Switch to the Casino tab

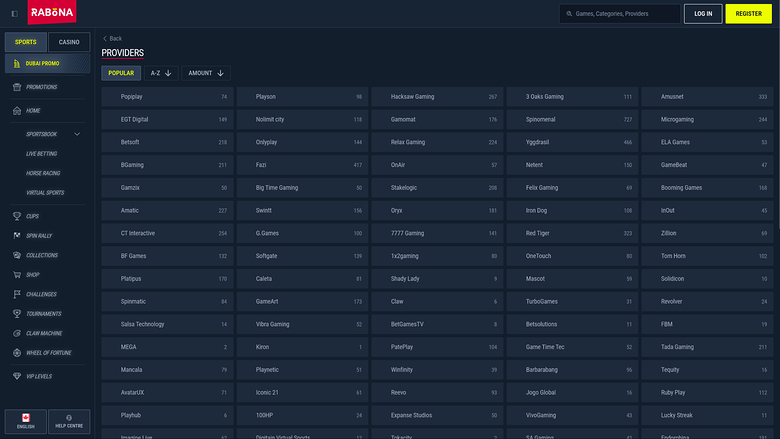(69, 42)
